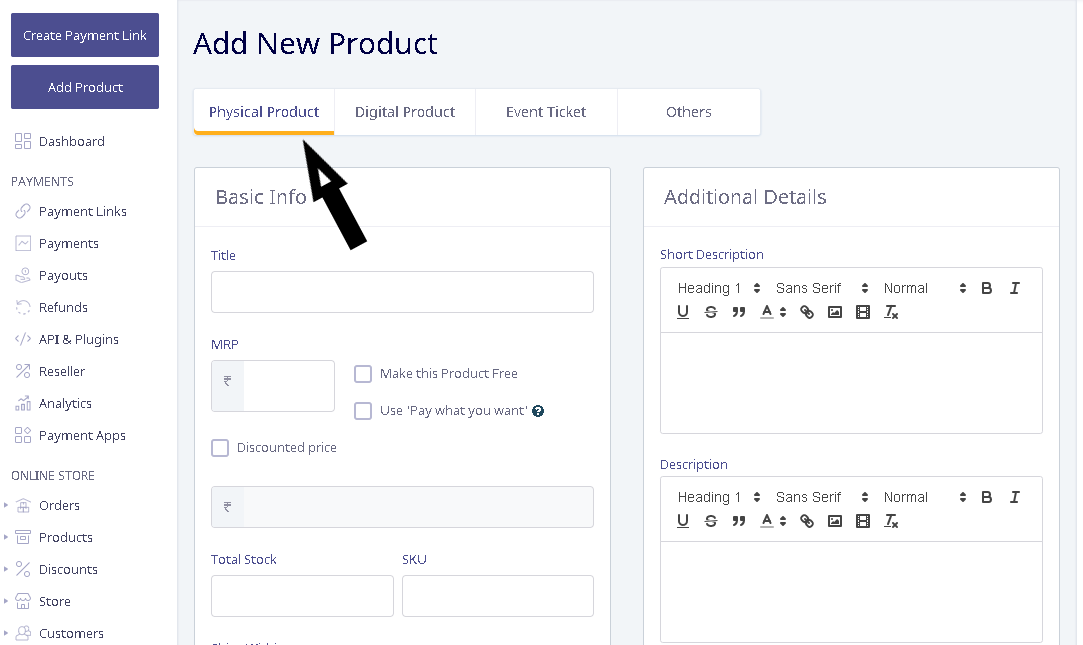The width and height of the screenshot is (1083, 645).
Task: Click video icon in Short Description toolbar
Action: [x=863, y=312]
